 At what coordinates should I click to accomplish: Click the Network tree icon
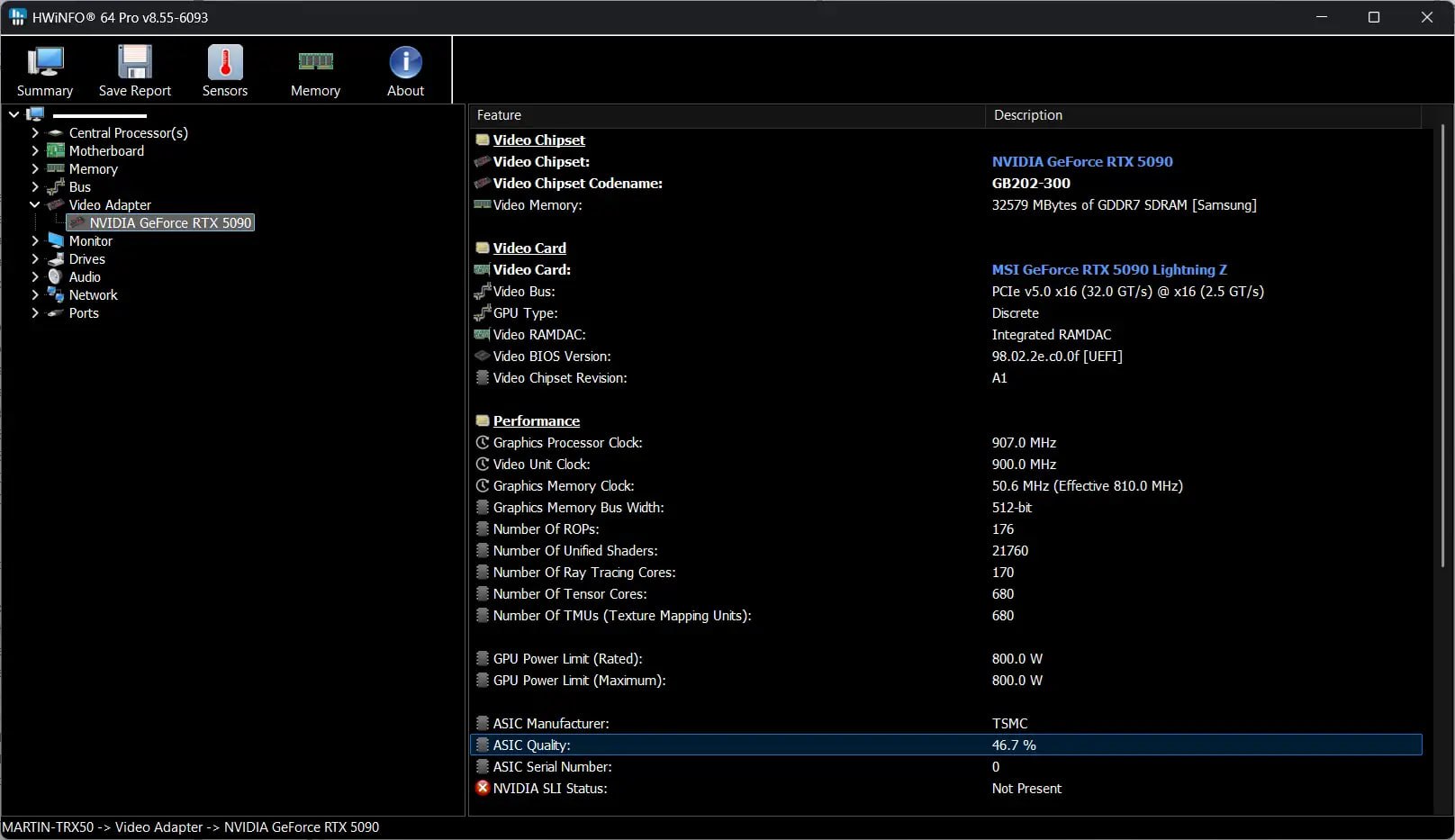[x=56, y=294]
